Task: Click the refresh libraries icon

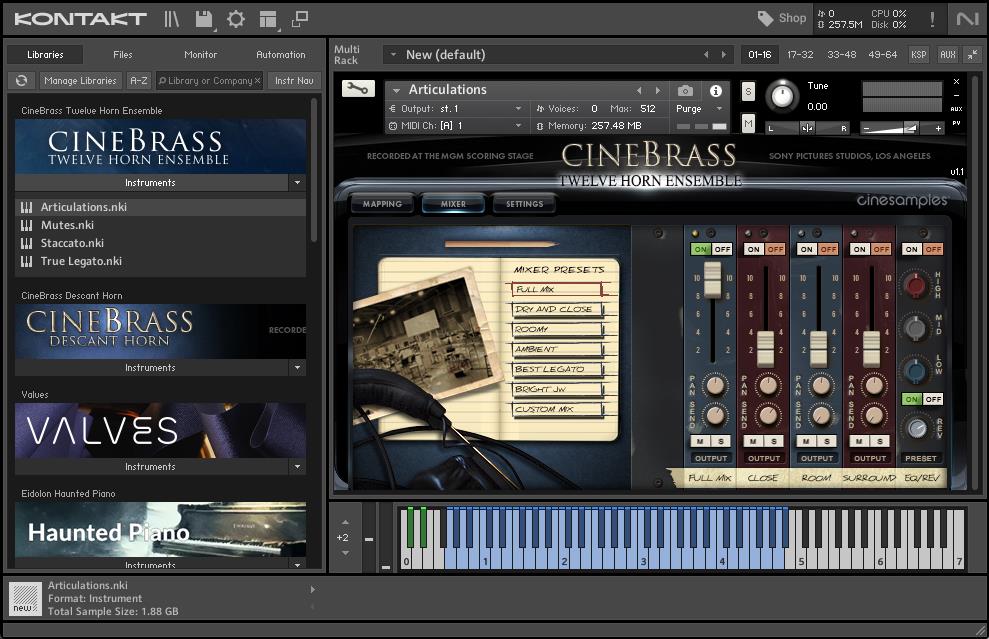Action: pos(20,81)
